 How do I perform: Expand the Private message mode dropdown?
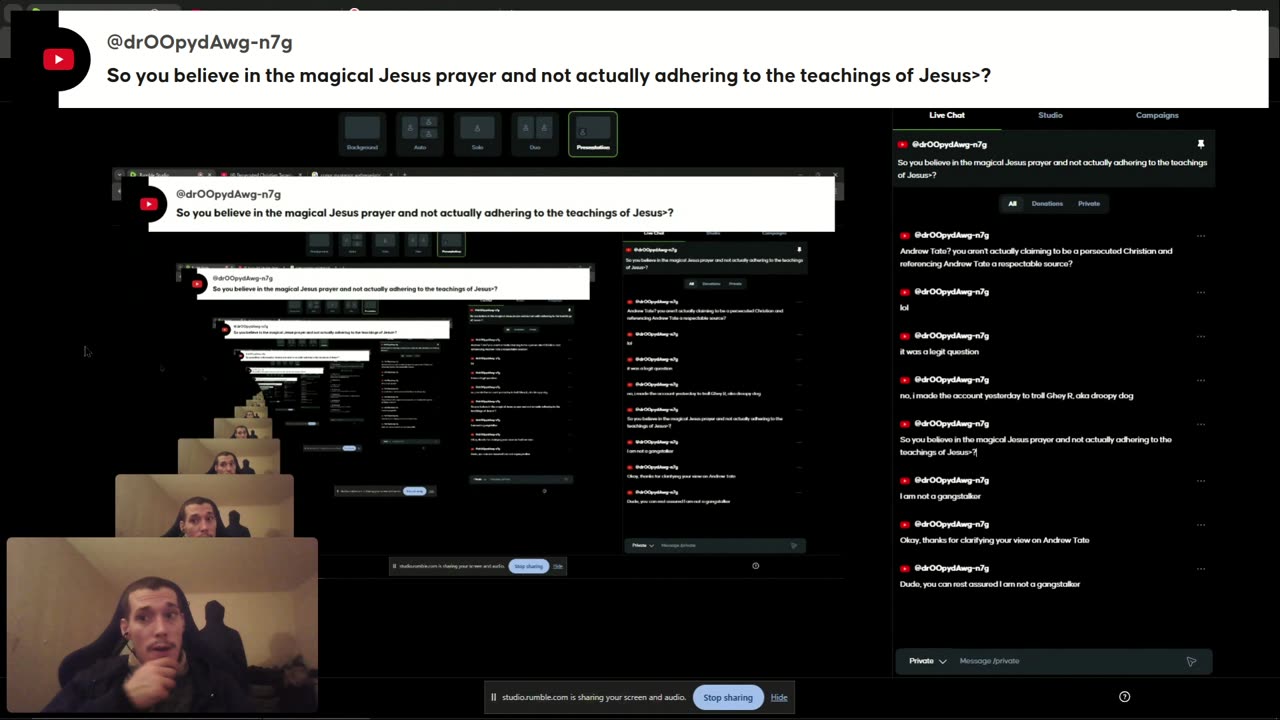[x=927, y=661]
